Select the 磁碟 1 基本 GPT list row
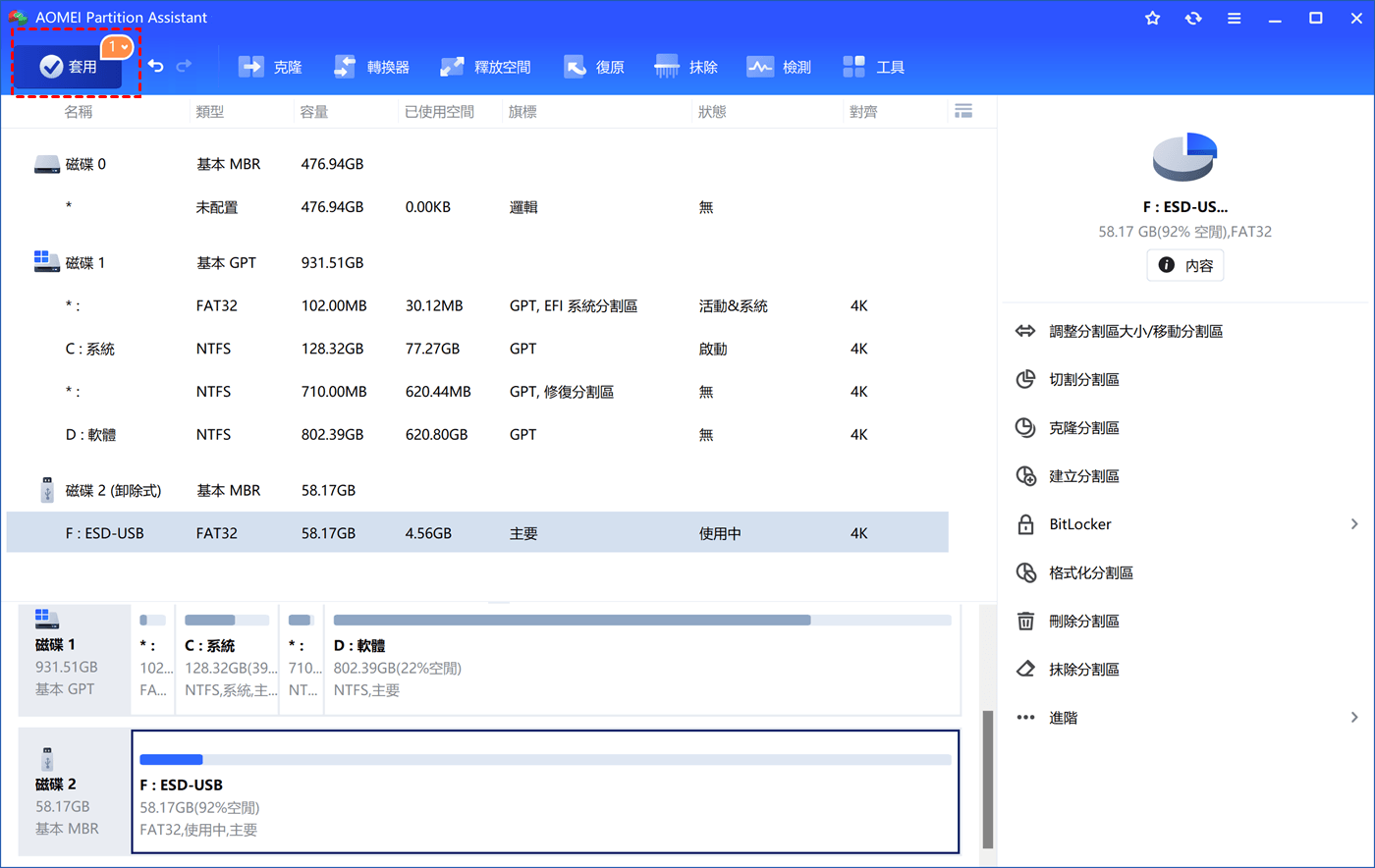The width and height of the screenshot is (1375, 868). 477,262
